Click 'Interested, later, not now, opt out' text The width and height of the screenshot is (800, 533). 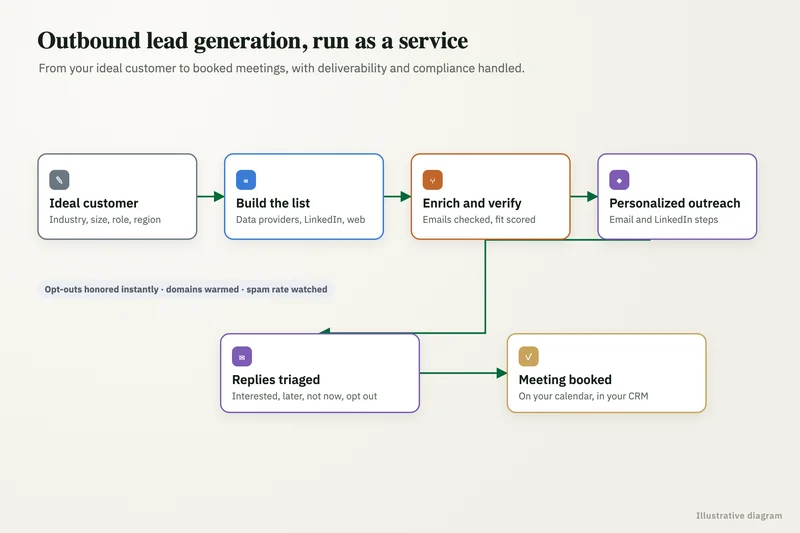(x=305, y=396)
